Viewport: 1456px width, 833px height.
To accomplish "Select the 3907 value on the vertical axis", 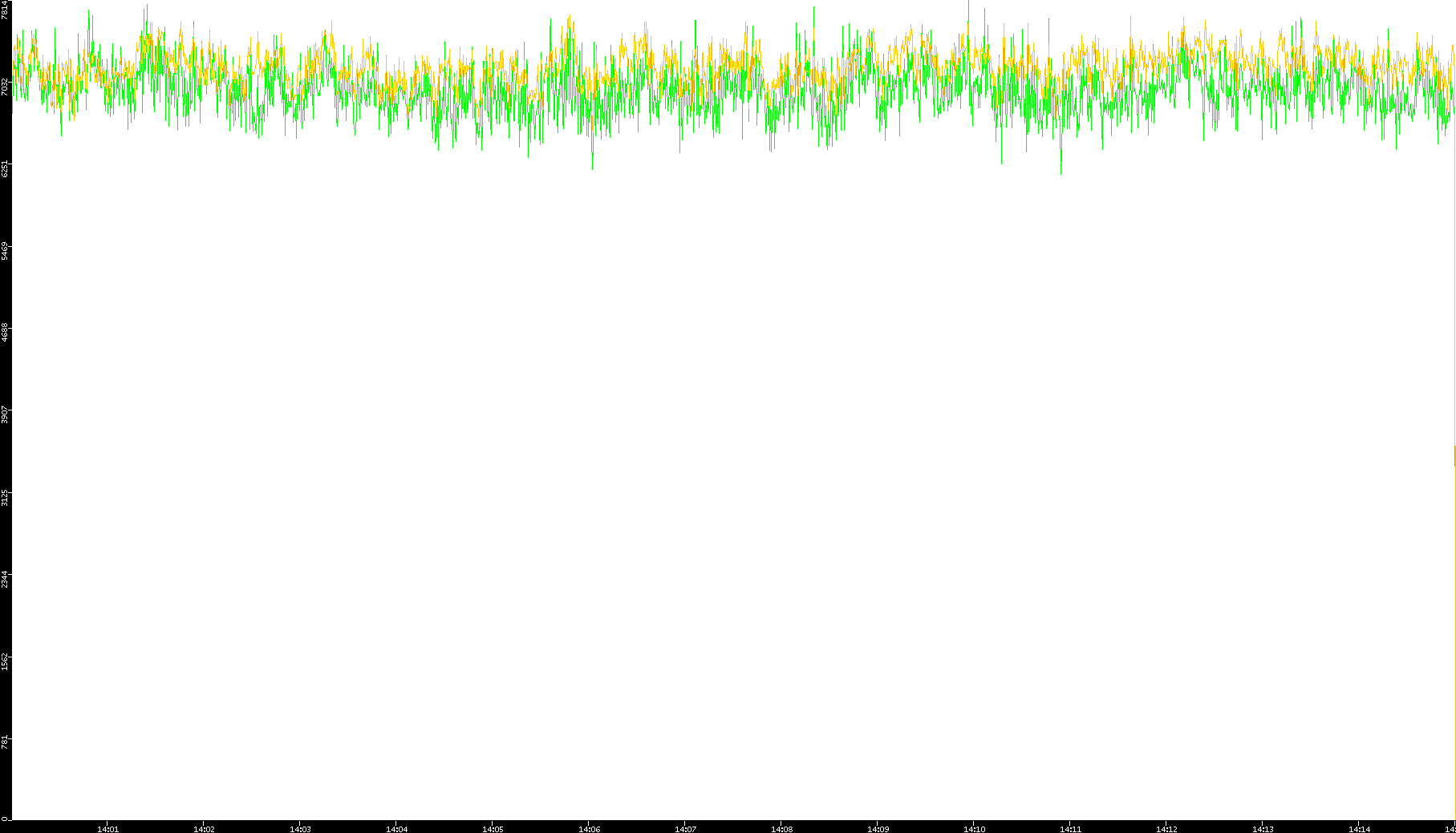I will 6,415.
